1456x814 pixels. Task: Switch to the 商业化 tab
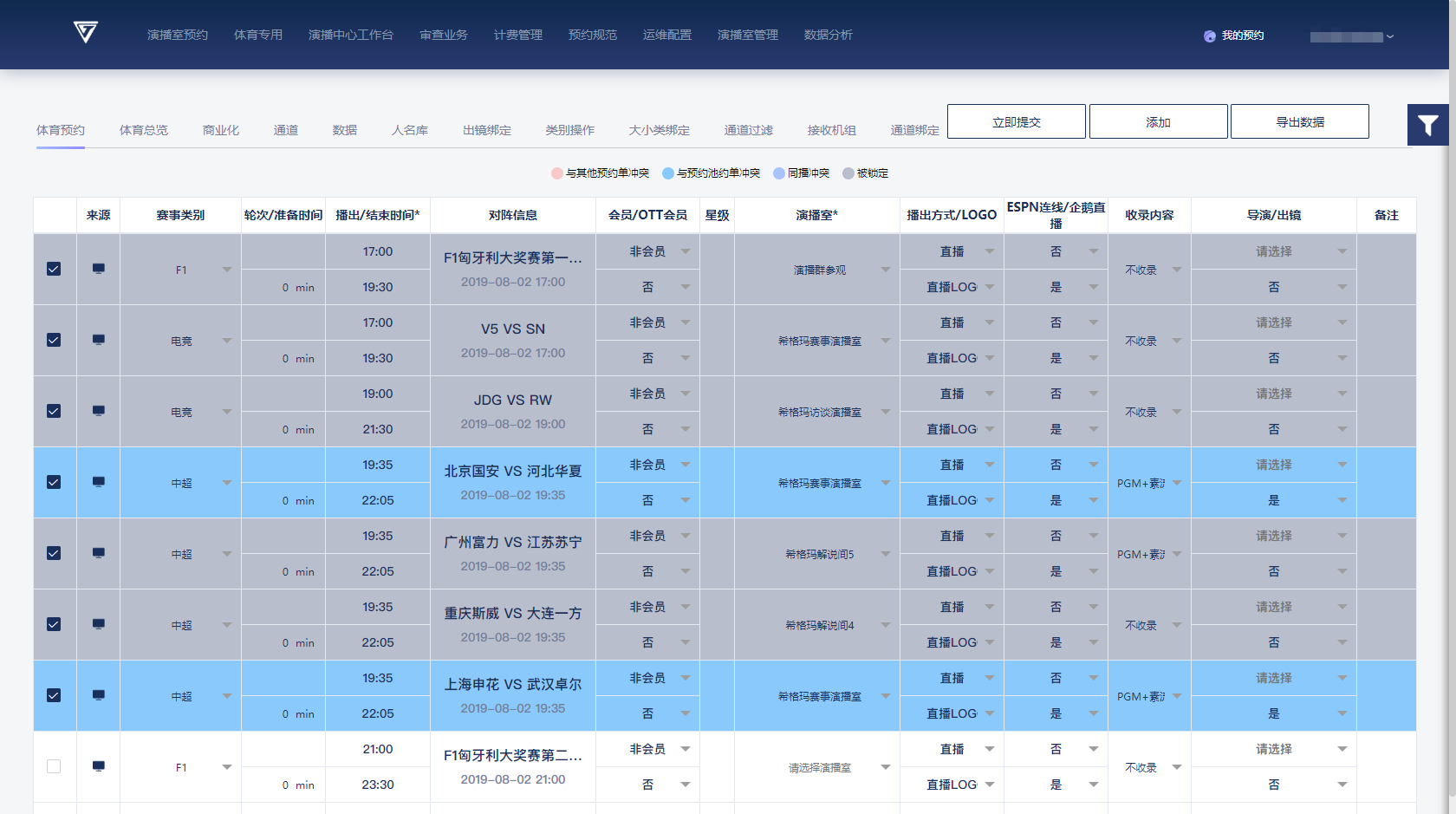221,130
